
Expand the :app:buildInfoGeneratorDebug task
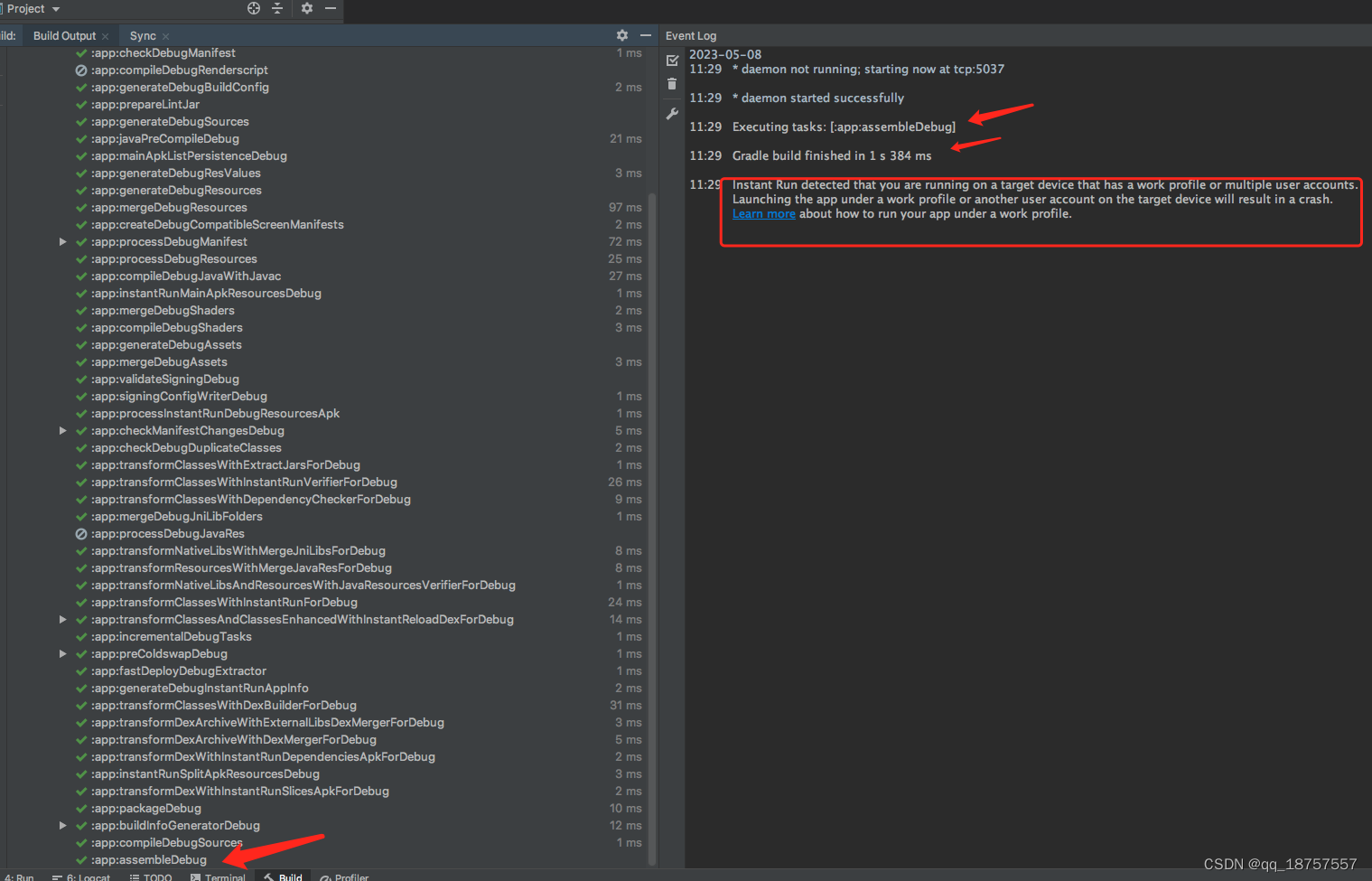tap(62, 825)
